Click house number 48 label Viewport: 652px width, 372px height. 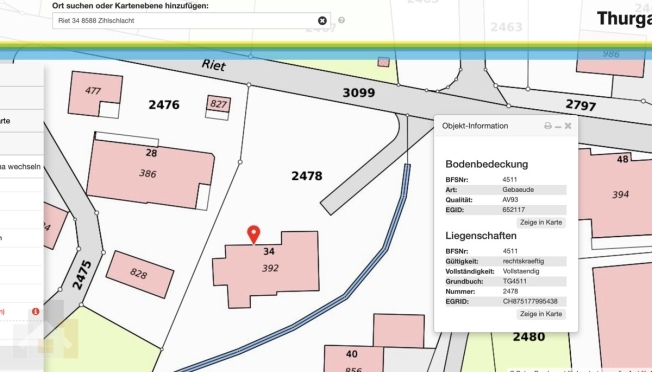(622, 159)
